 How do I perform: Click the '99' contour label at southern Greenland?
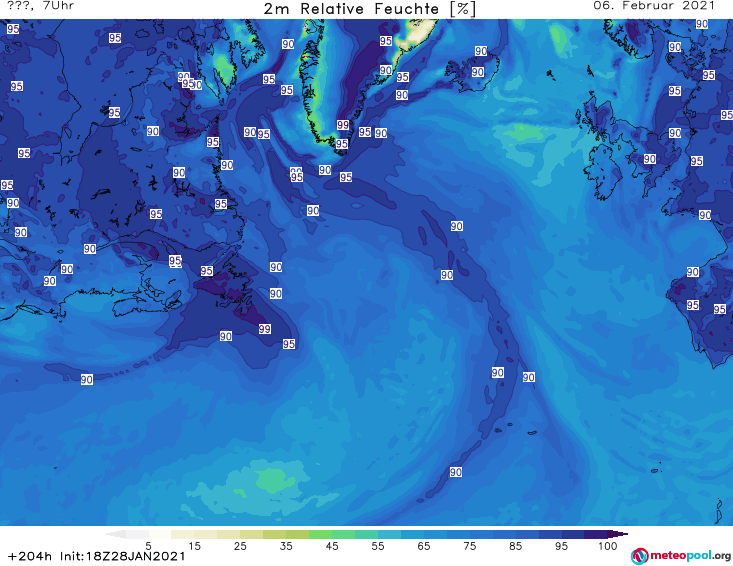click(x=343, y=125)
